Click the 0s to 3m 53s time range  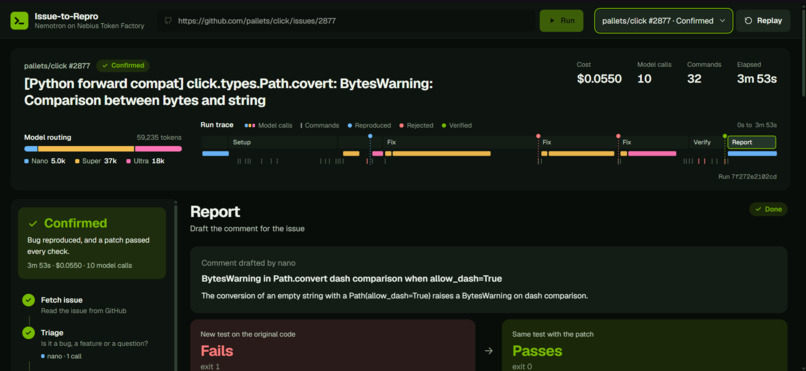pyautogui.click(x=757, y=125)
